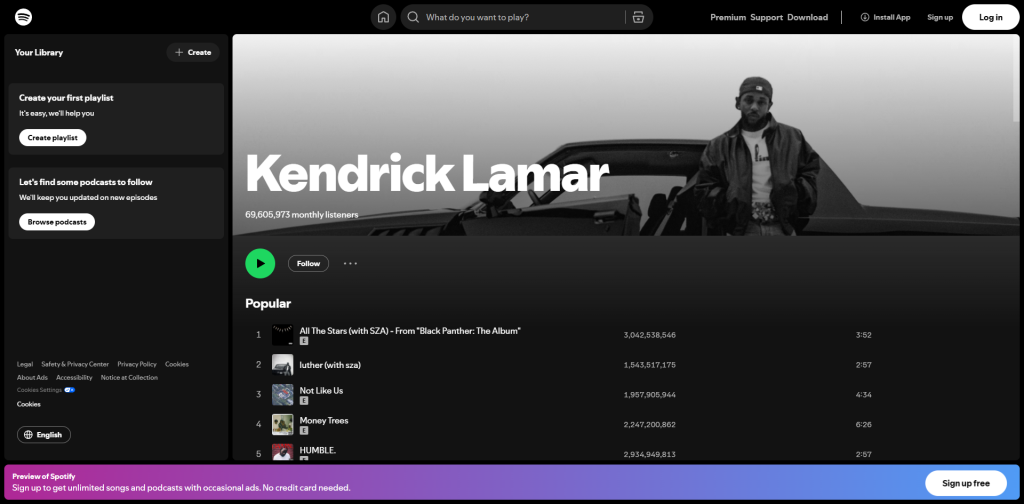Screen dimensions: 1024x504
Task: Click luther album thumbnail
Action: coord(283,365)
